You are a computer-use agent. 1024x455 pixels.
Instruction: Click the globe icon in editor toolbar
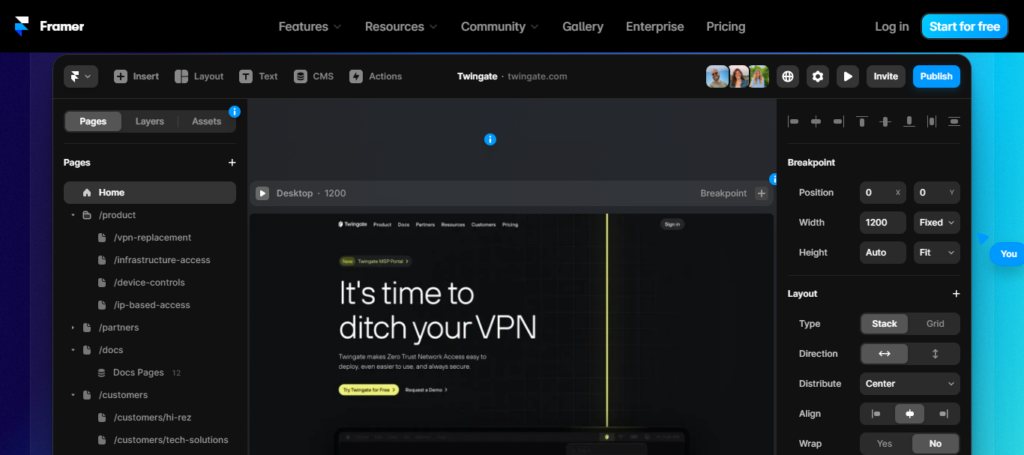point(788,76)
